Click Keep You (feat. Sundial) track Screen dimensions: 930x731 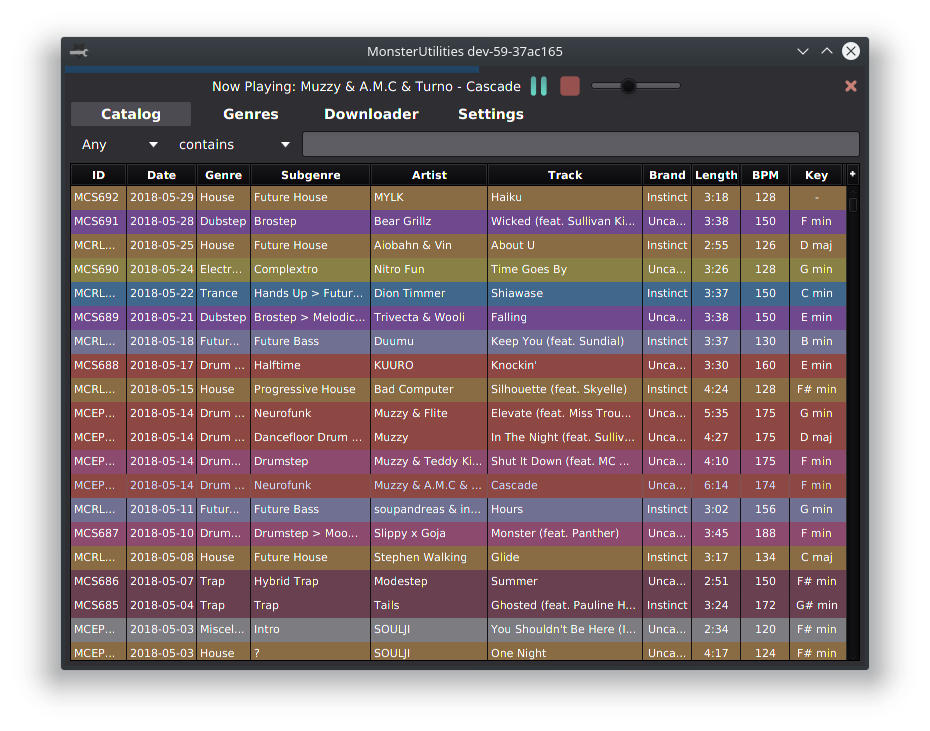(565, 341)
